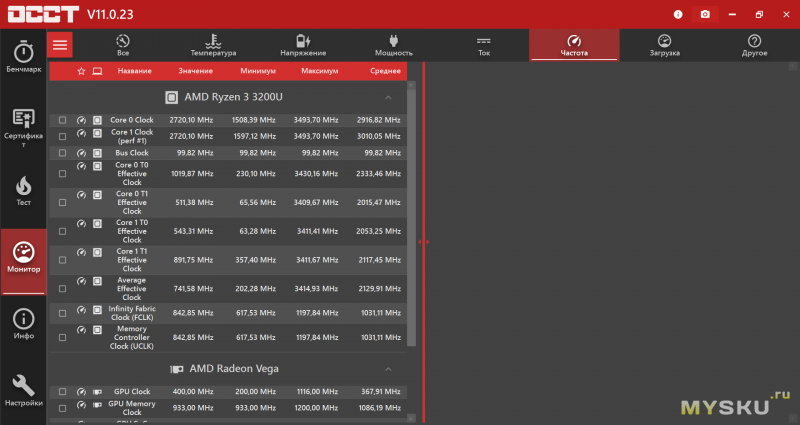Open the Инфо section

23,324
